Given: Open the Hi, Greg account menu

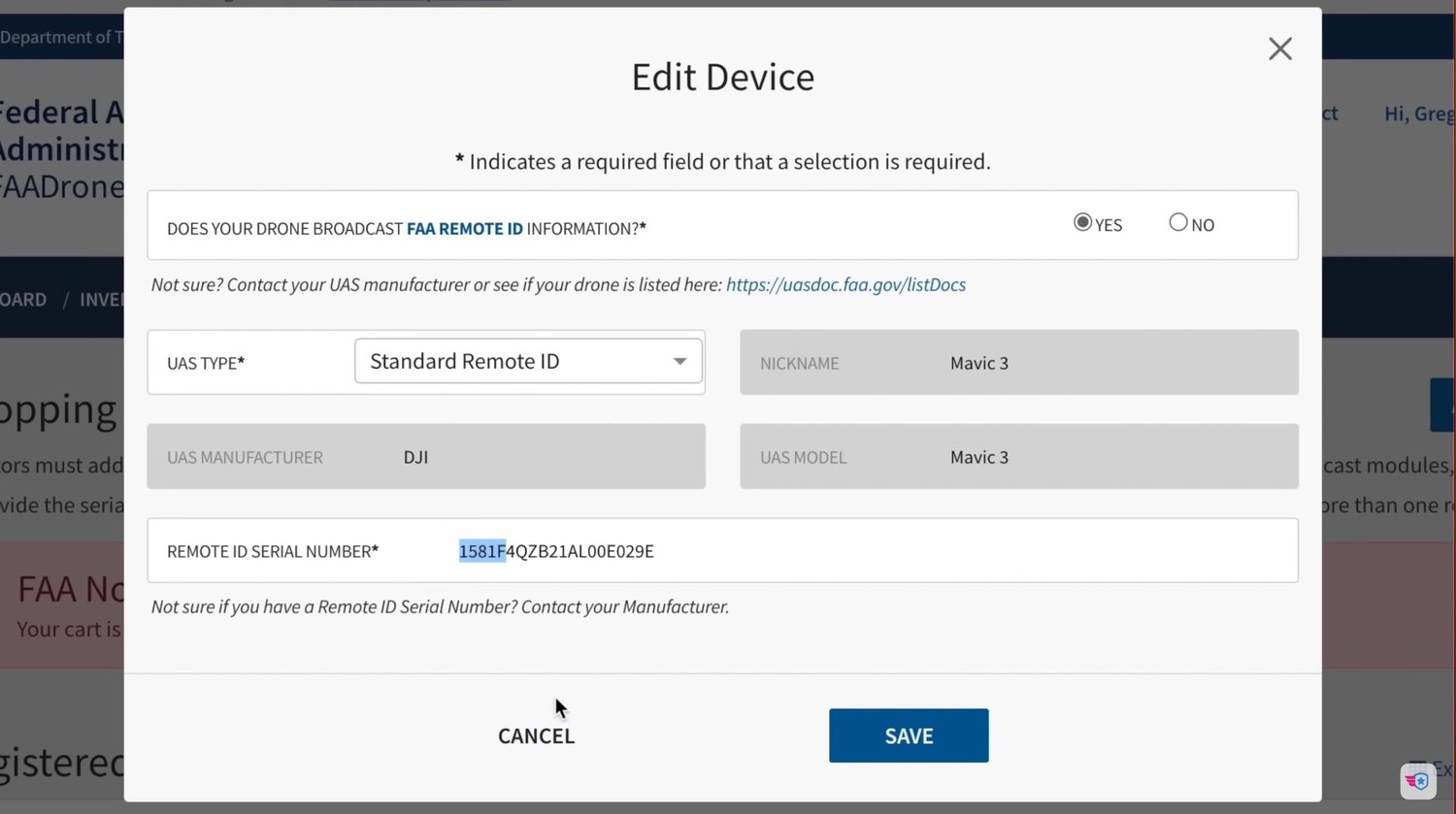Looking at the screenshot, I should [1418, 114].
